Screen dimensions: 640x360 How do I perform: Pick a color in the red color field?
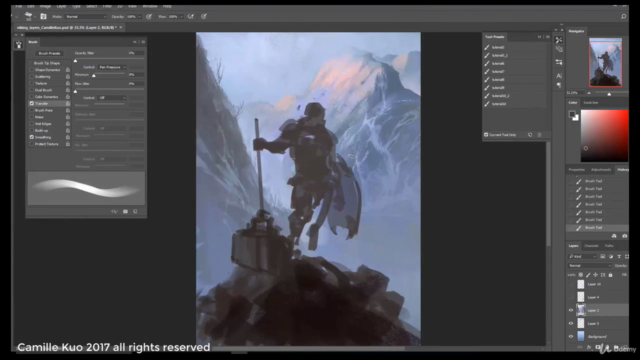(604, 136)
